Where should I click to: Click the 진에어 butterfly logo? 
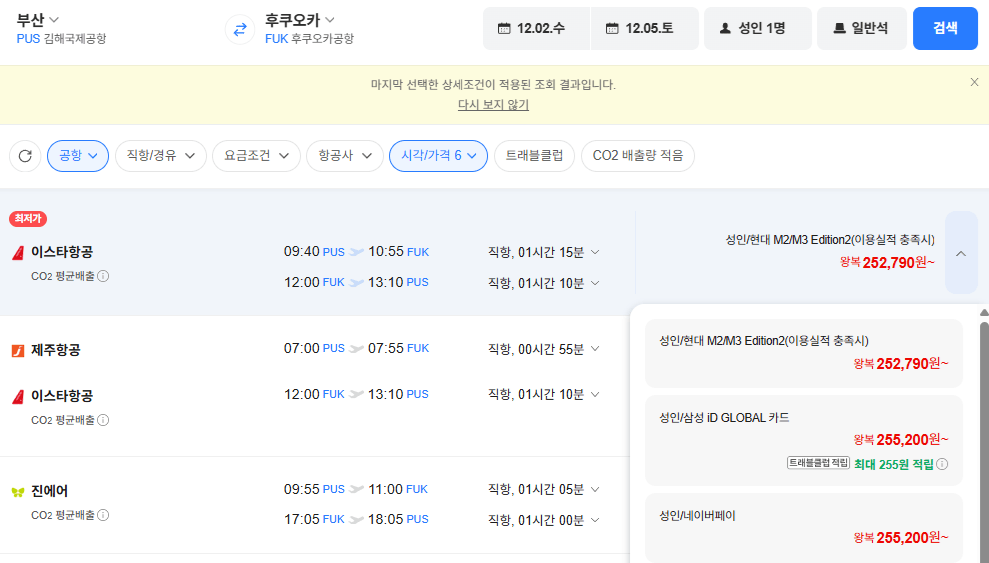18,492
